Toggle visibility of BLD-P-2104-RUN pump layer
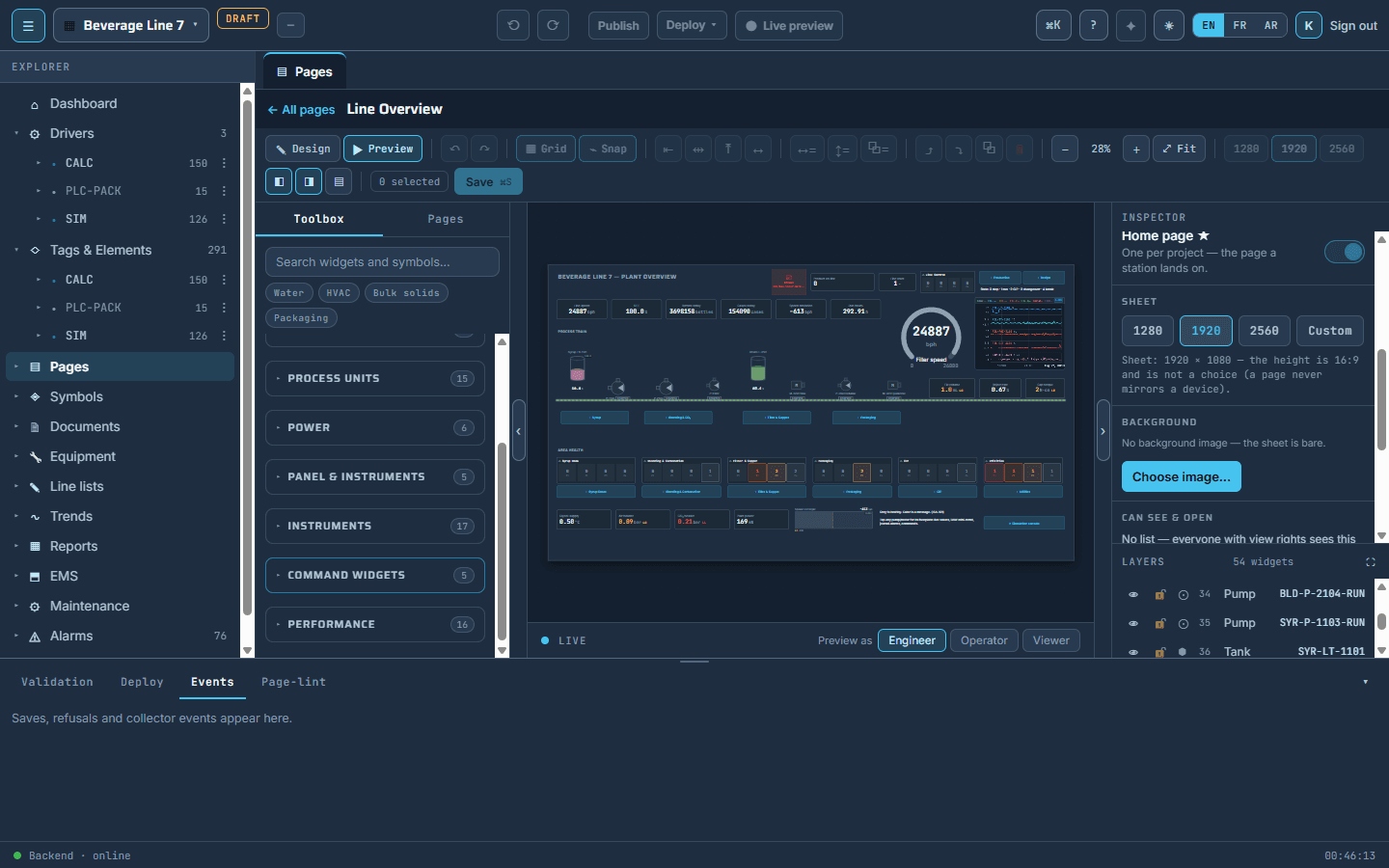Viewport: 1389px width, 868px height. coord(1133,594)
